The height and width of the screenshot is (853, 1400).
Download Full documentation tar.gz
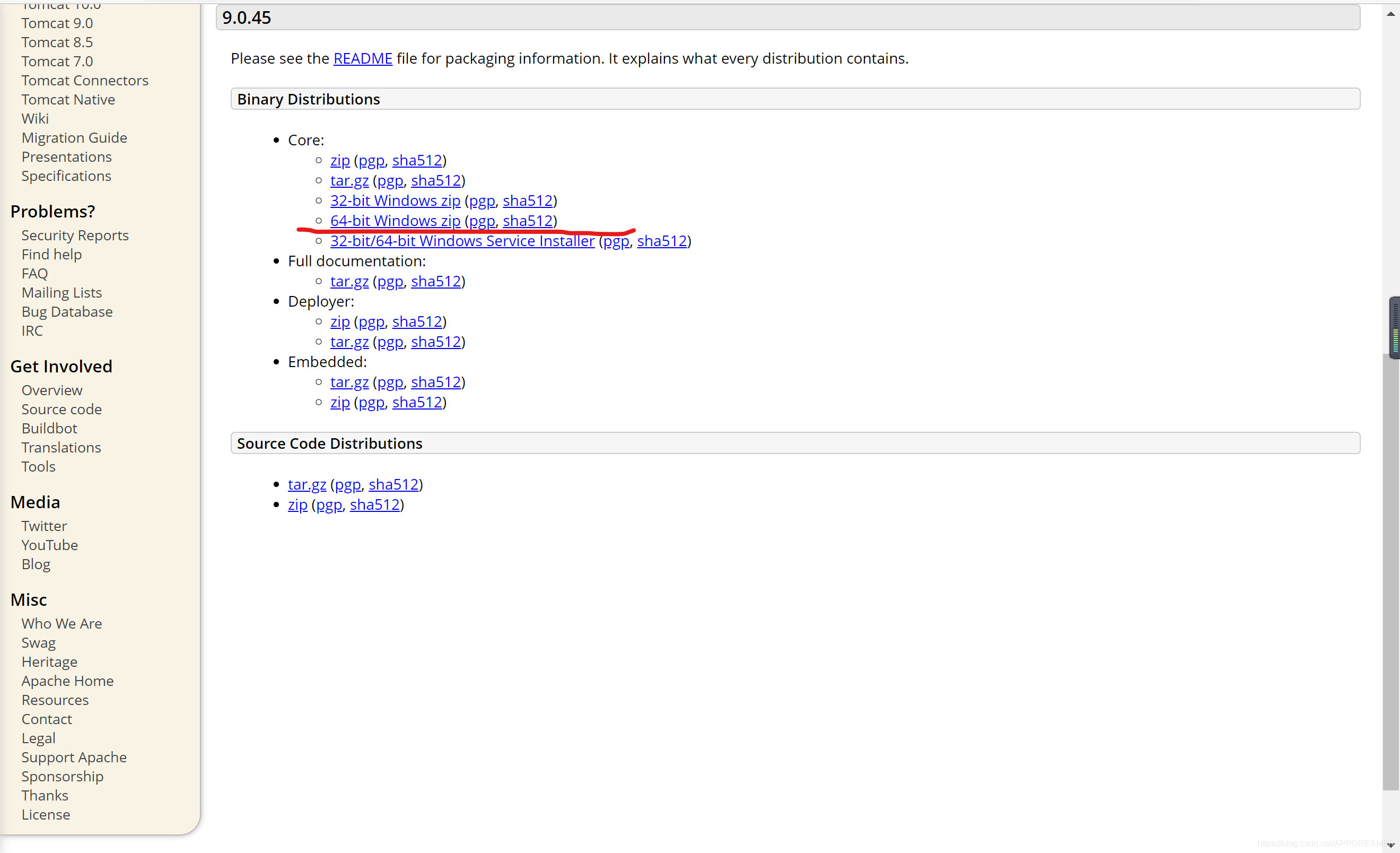(349, 281)
